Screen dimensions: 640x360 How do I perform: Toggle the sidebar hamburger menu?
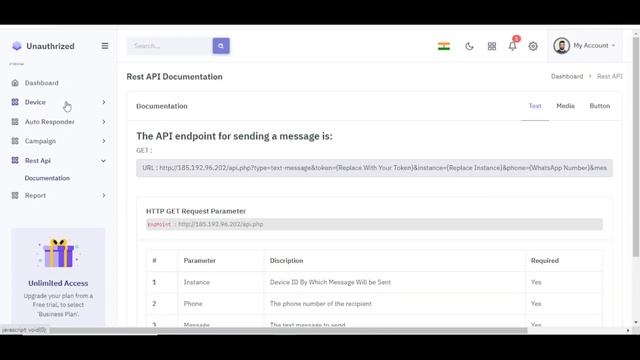click(105, 46)
